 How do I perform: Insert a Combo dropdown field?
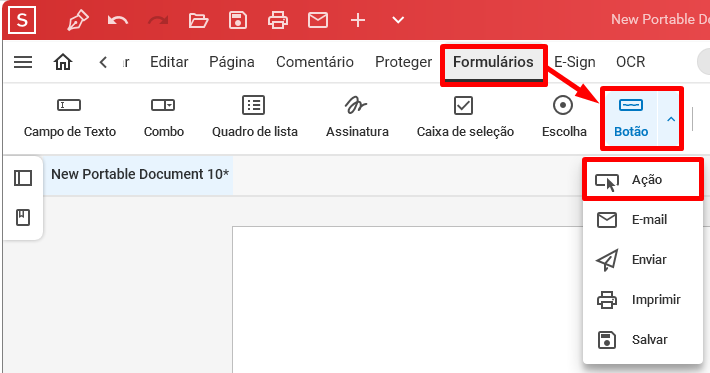point(163,117)
